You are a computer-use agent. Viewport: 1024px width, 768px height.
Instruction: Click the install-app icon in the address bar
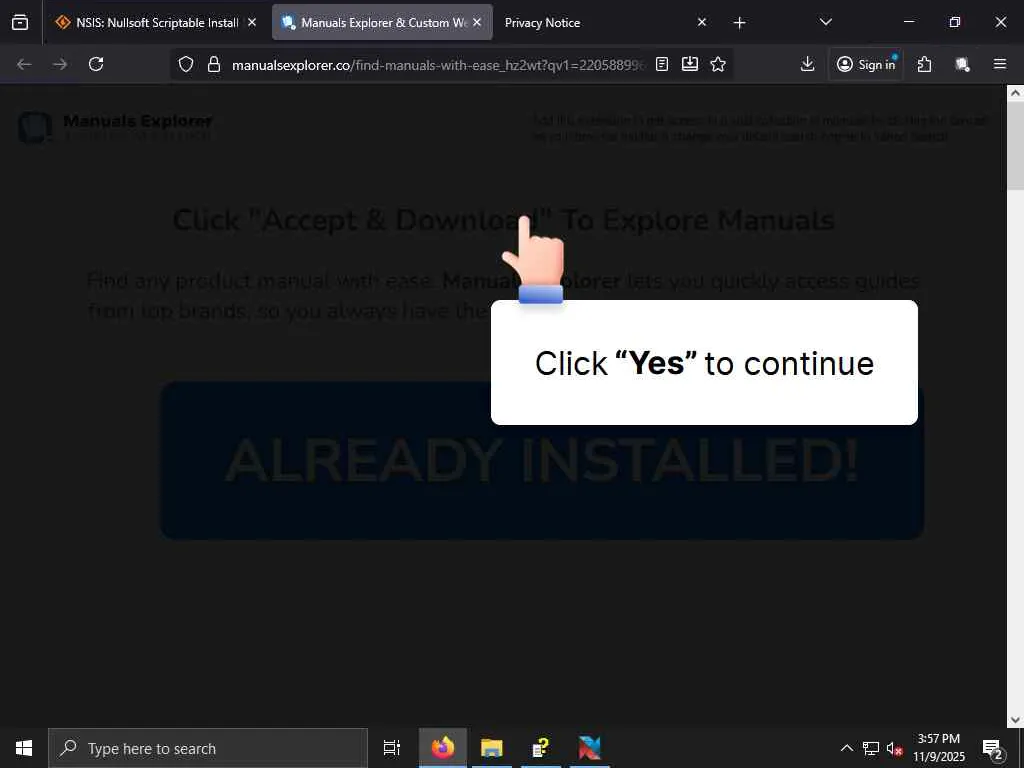pos(690,64)
